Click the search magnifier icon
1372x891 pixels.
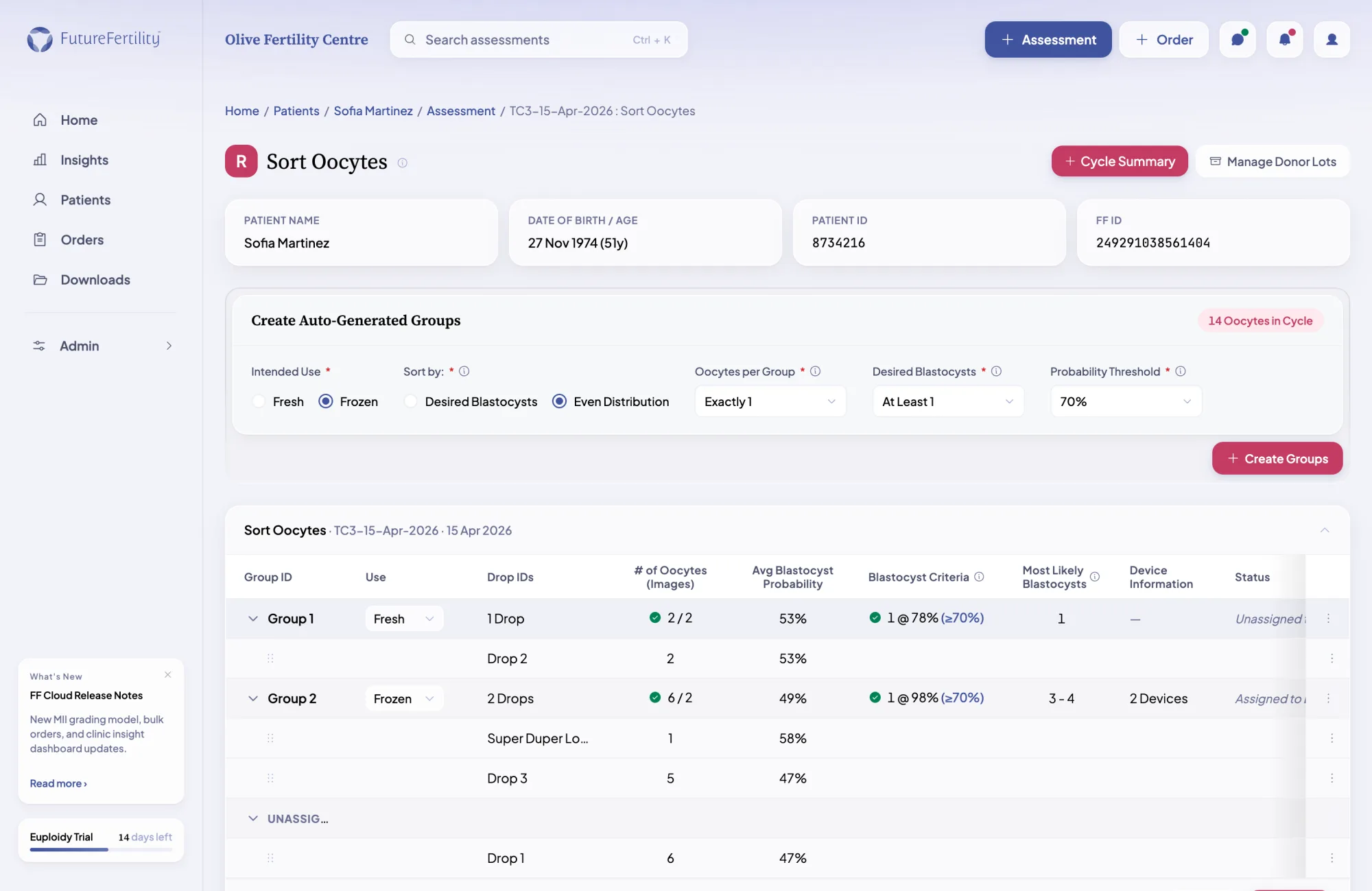[x=410, y=40]
